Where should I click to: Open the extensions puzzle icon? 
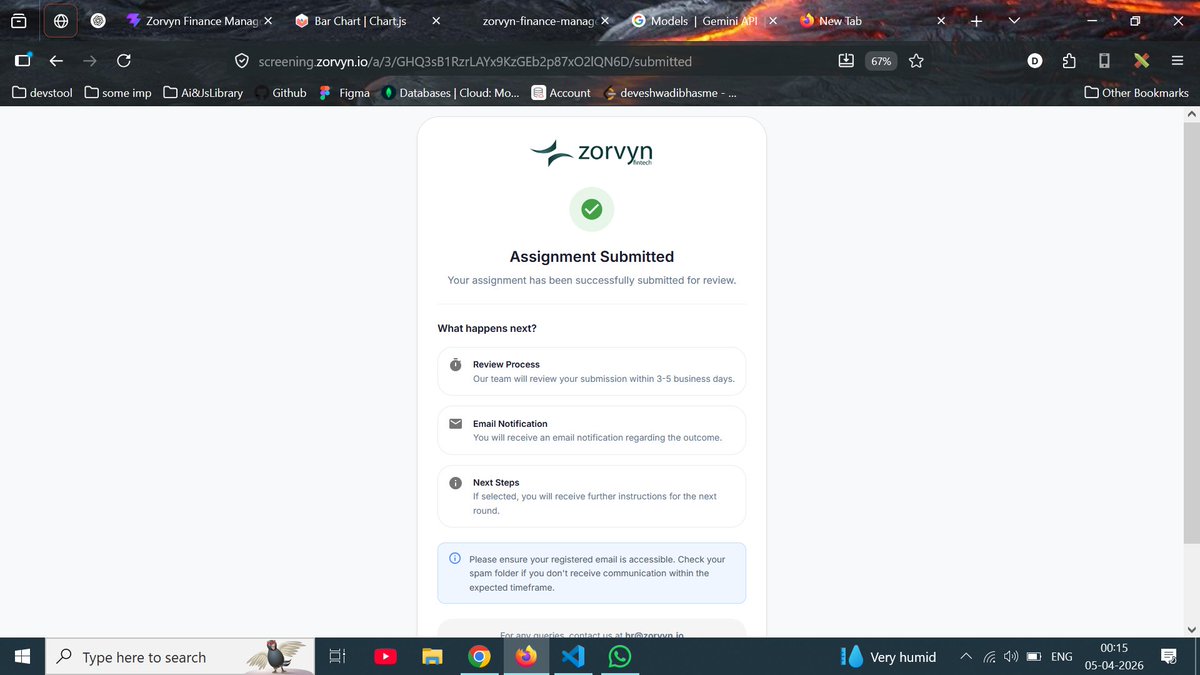point(1069,61)
